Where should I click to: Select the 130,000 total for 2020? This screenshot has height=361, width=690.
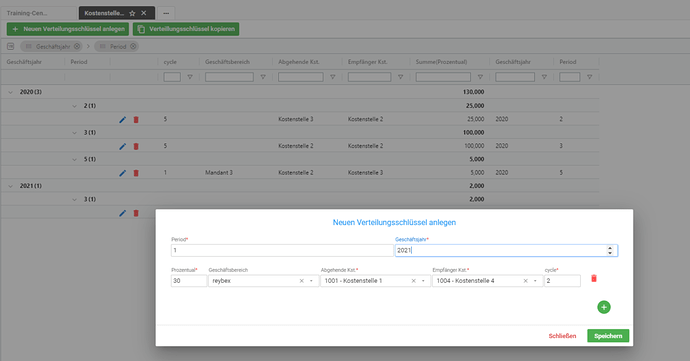coord(473,92)
